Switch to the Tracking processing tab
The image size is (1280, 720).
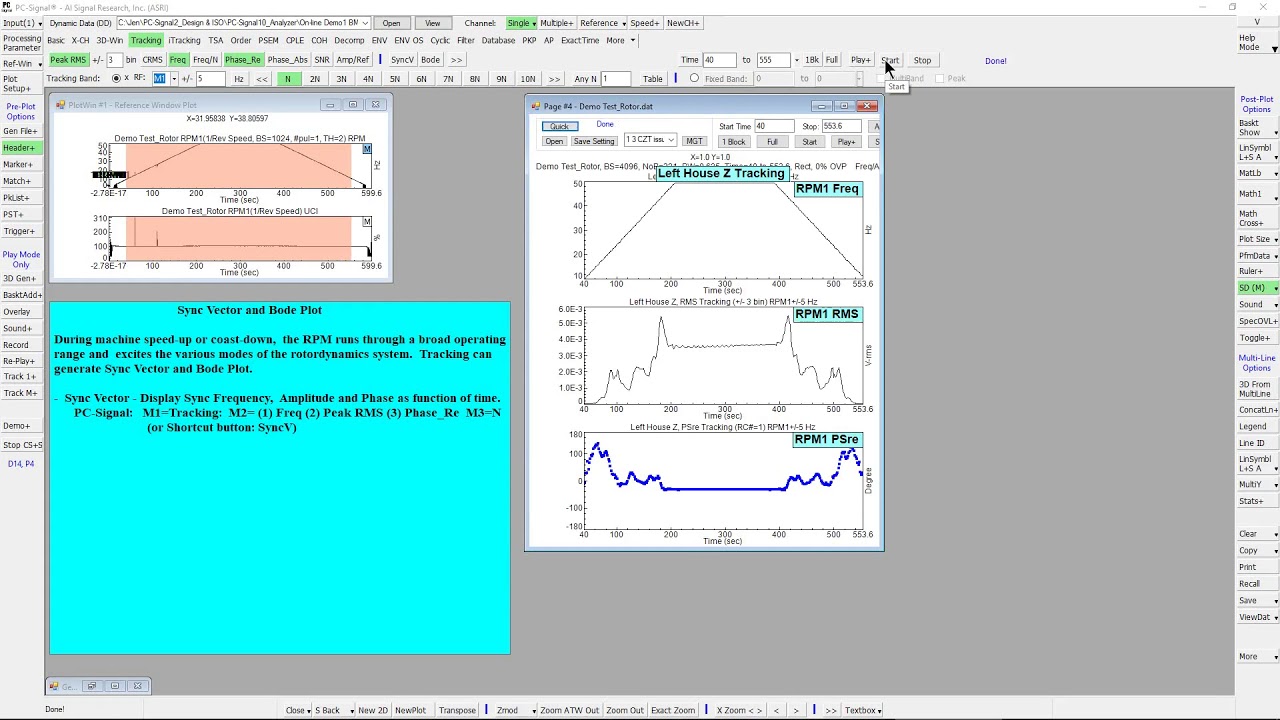coord(146,41)
